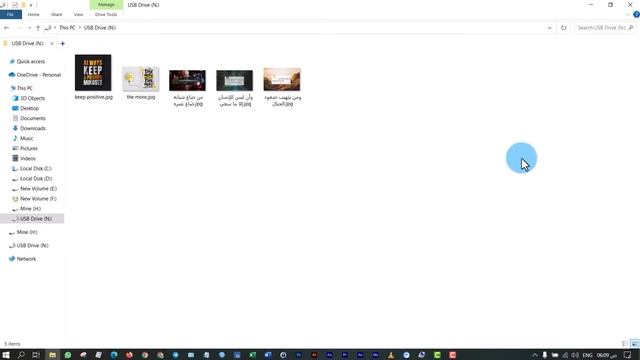This screenshot has height=360, width=640.
Task: Select Local Disk (C:) in sidebar
Action: pos(36,169)
